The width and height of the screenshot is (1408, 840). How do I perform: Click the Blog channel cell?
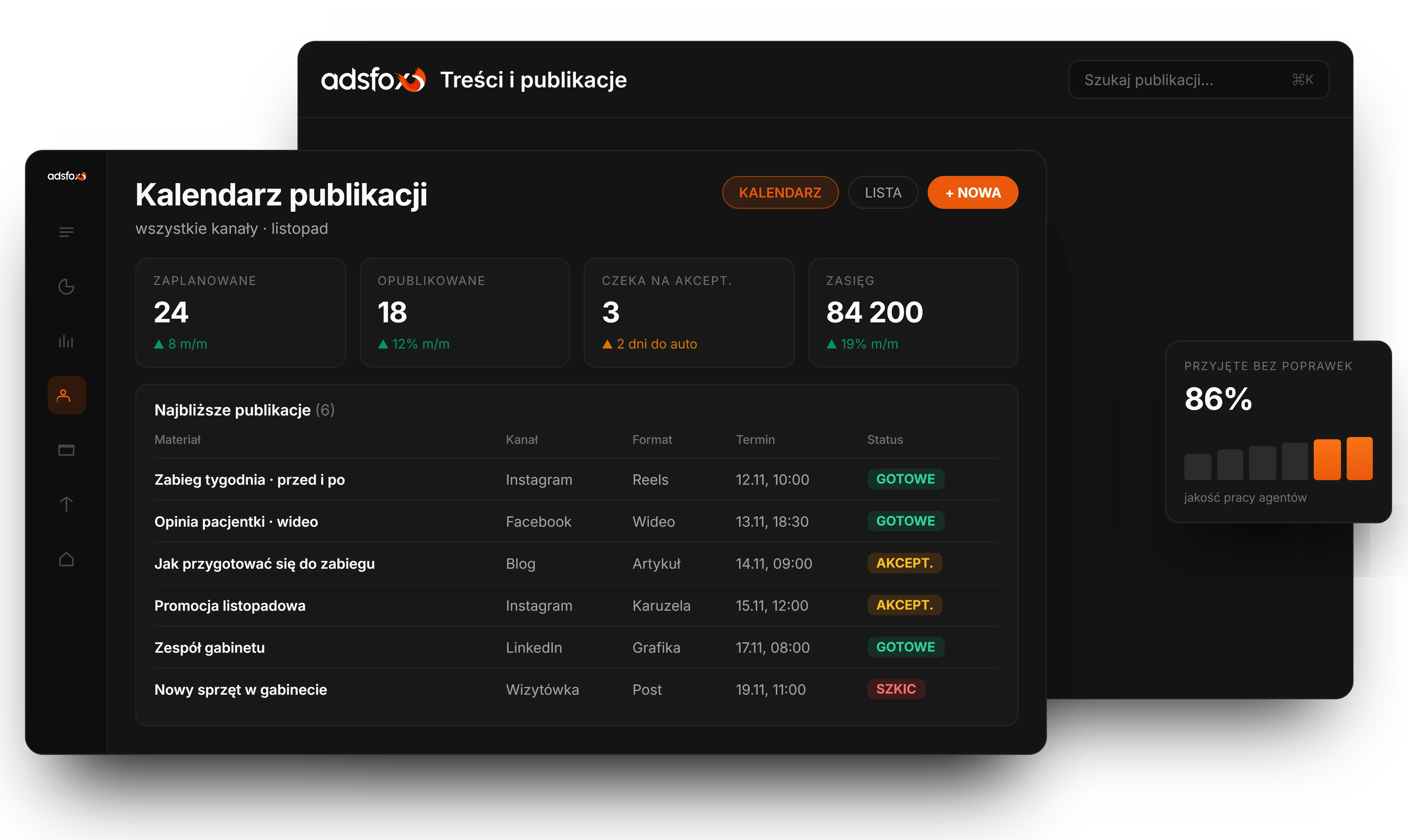520,564
